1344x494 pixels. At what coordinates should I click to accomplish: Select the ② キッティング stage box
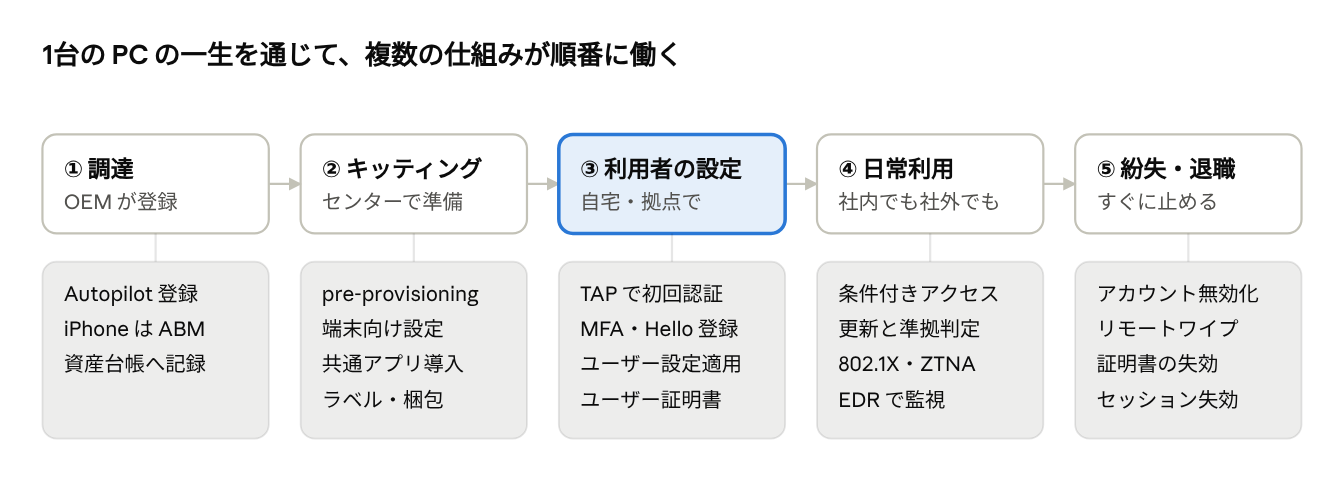[x=413, y=184]
